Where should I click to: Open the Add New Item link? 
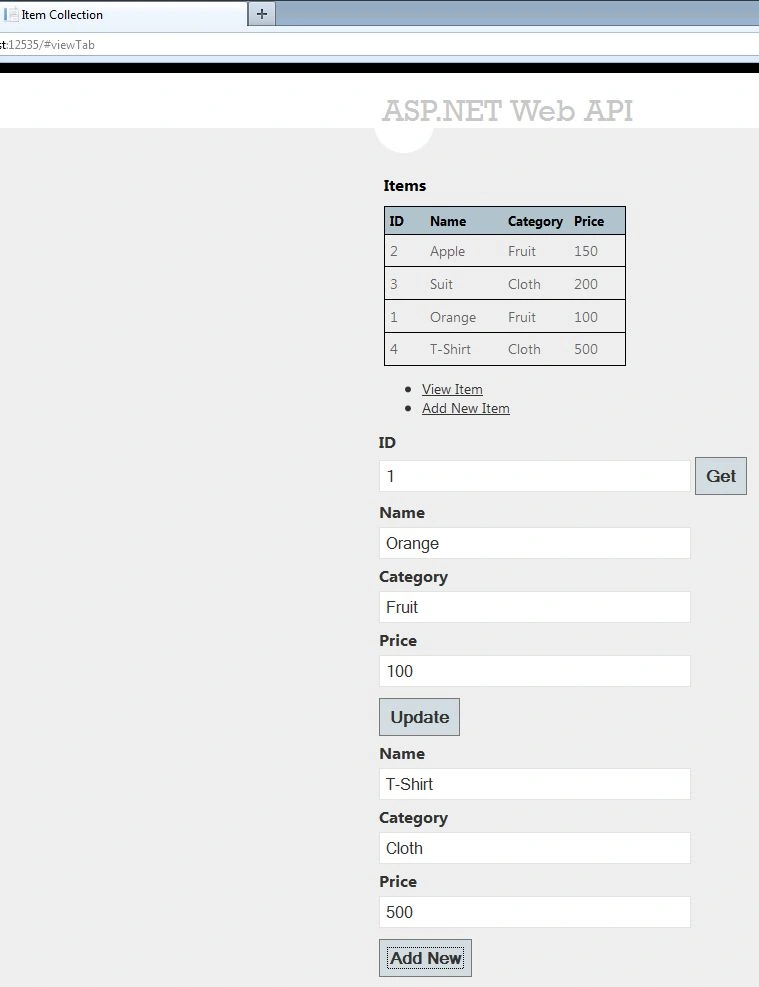click(466, 409)
